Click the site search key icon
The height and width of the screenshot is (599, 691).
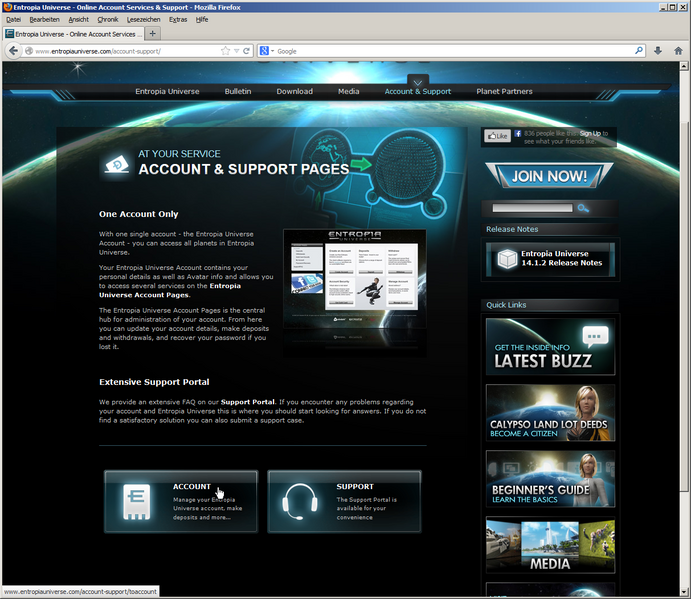(x=583, y=208)
